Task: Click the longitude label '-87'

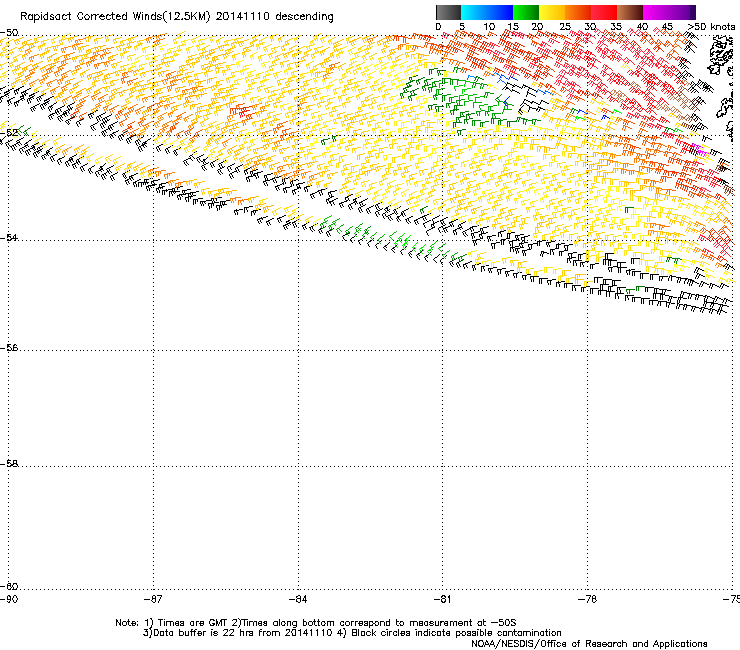Action: coord(153,599)
